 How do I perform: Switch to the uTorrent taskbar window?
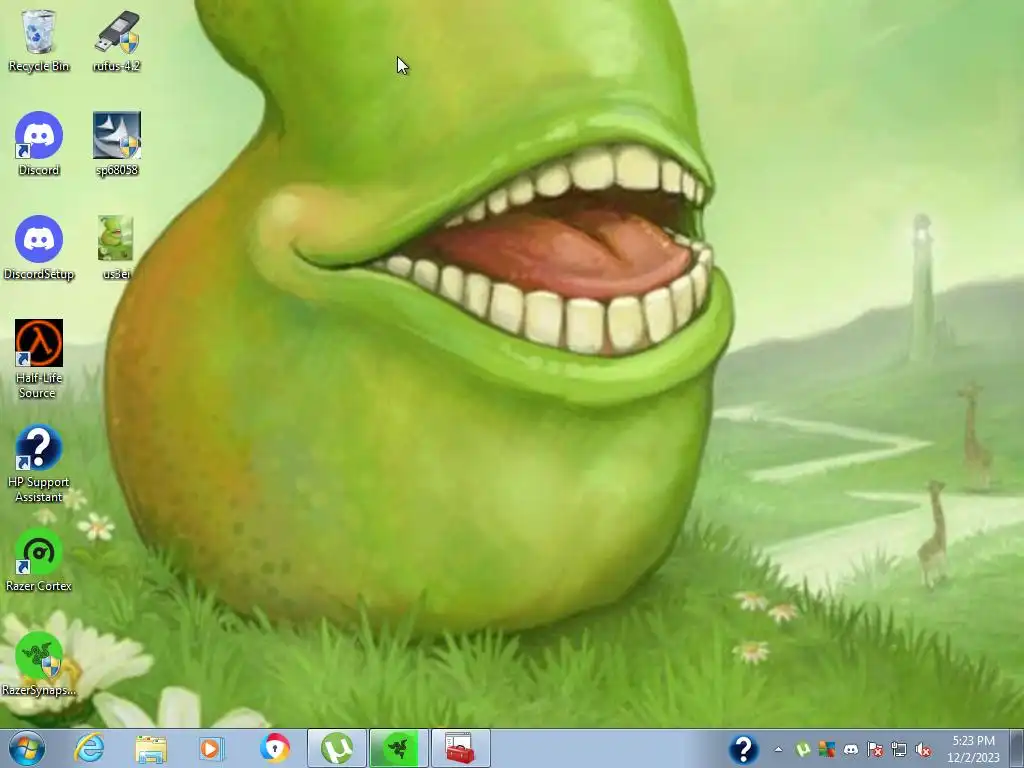336,748
